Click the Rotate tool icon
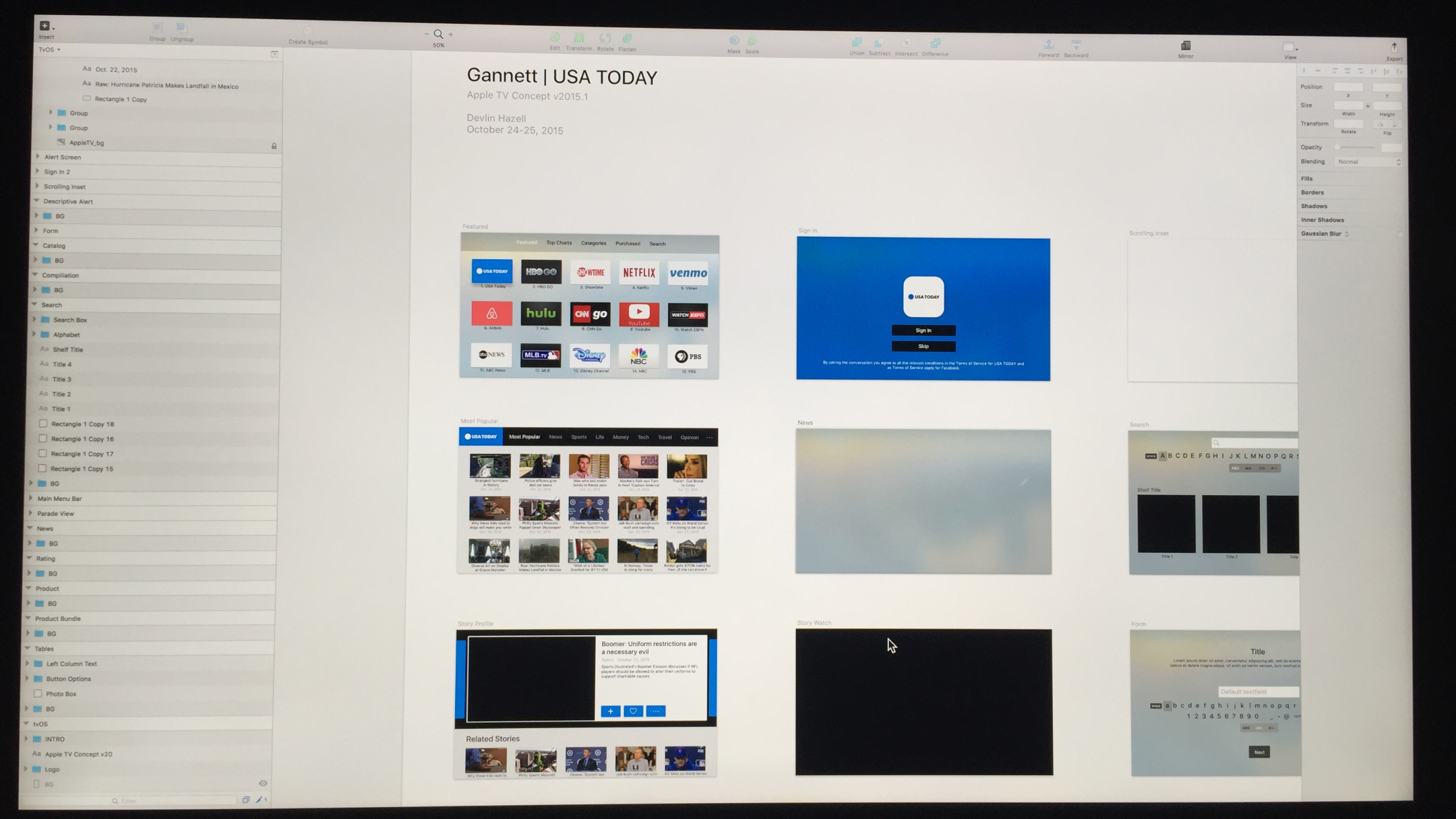This screenshot has height=819, width=1456. (x=605, y=39)
